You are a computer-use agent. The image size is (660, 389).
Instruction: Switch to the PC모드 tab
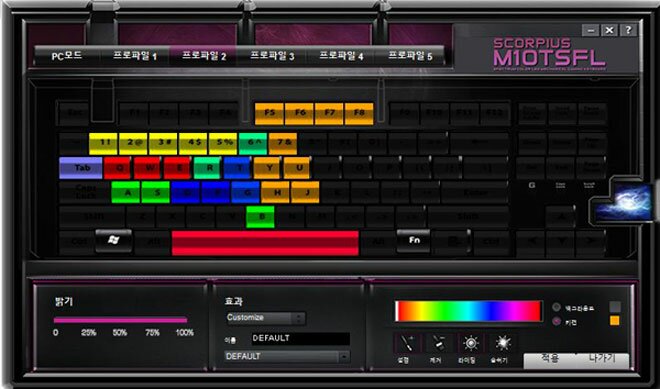67,56
